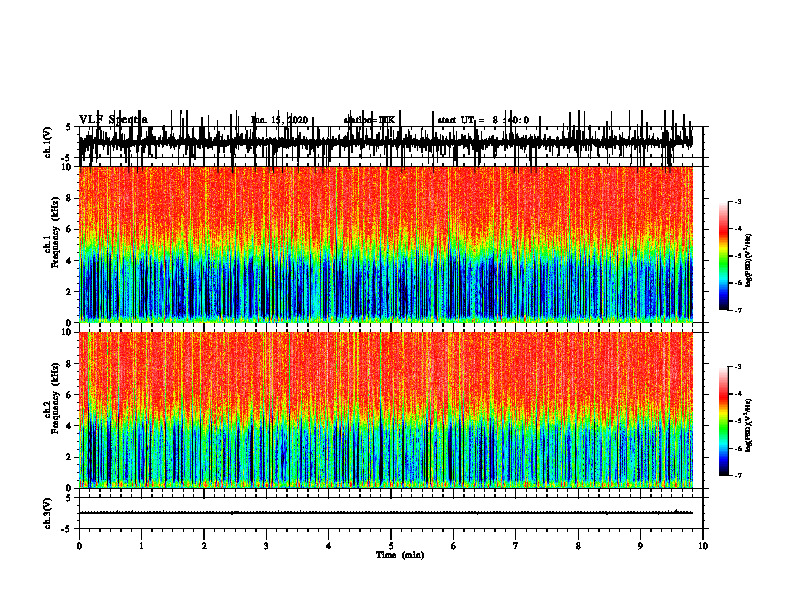Click time axis tick label 8
792x612 pixels.
coord(578,546)
